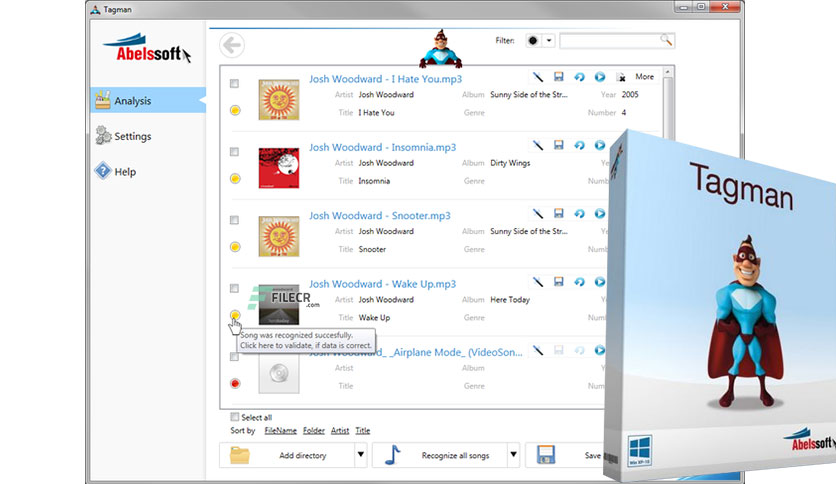Click the search magnifier icon
836x484 pixels.
pos(666,40)
